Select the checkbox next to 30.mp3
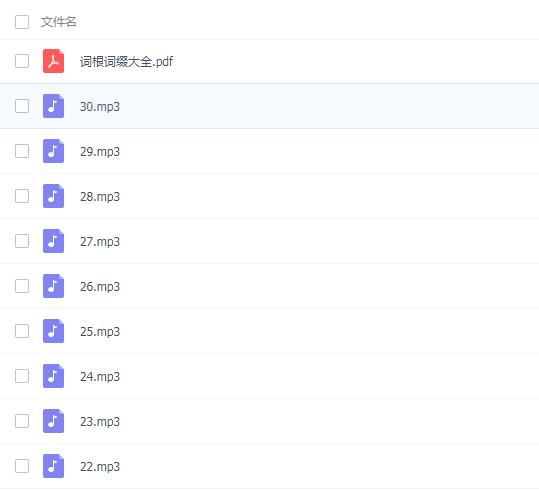539x491 pixels. (22, 106)
